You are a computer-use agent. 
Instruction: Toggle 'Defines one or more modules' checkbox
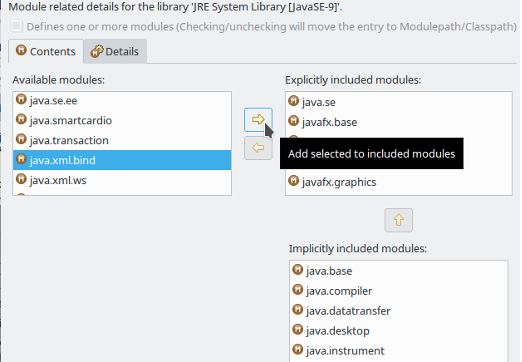pos(16,26)
